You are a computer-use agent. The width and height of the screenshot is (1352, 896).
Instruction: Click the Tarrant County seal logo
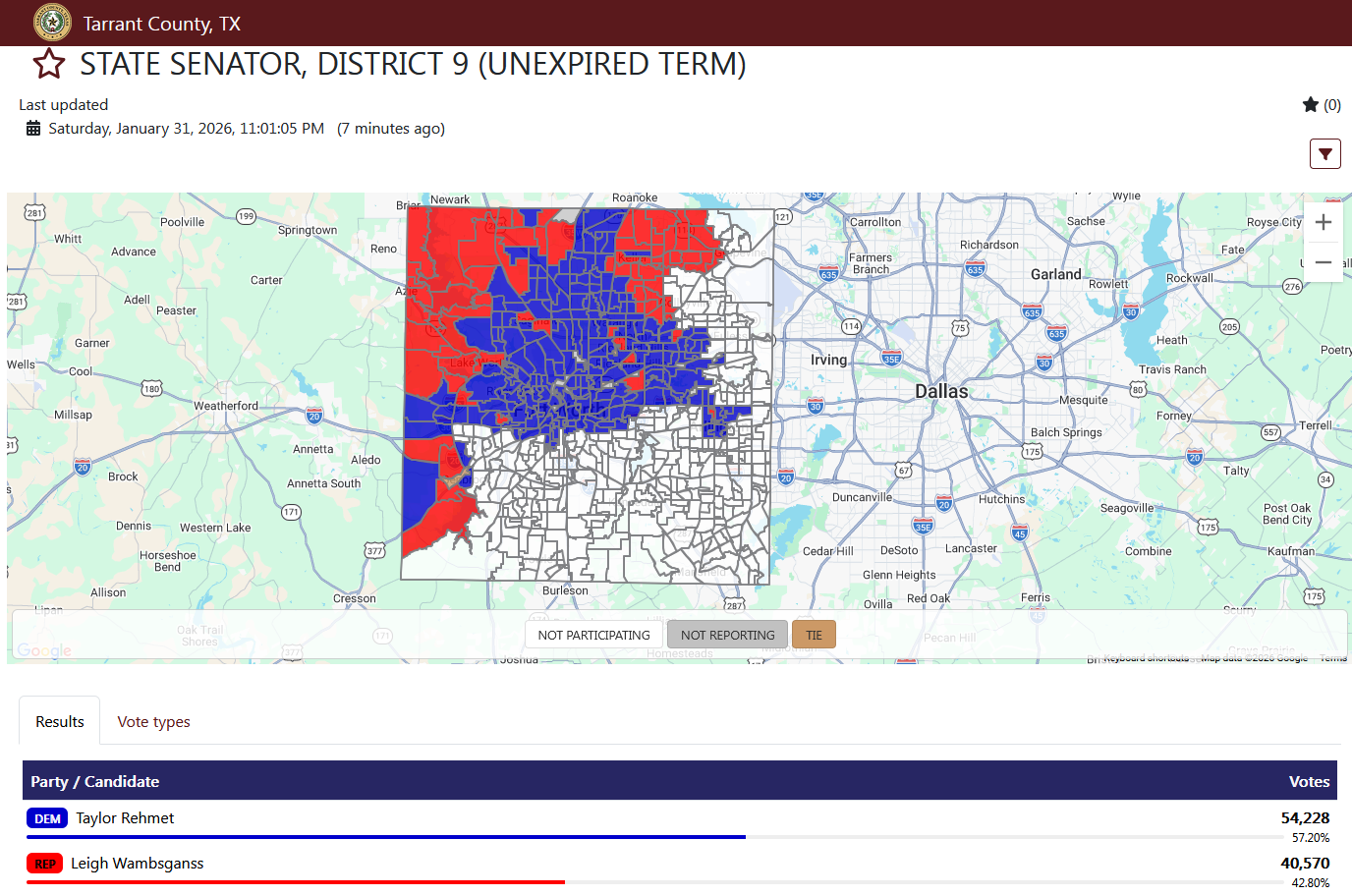(x=52, y=23)
